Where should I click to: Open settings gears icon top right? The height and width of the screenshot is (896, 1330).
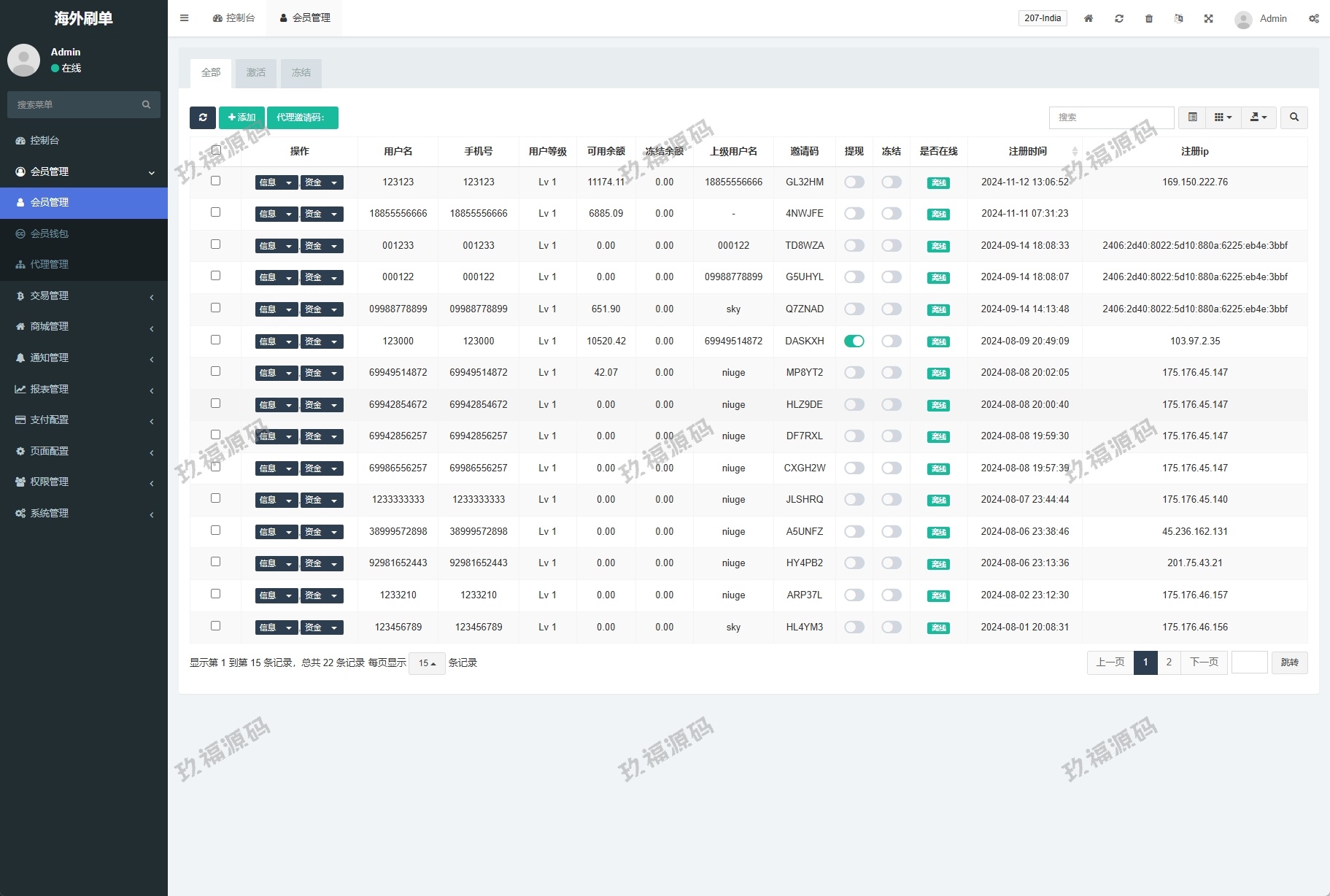[1313, 18]
